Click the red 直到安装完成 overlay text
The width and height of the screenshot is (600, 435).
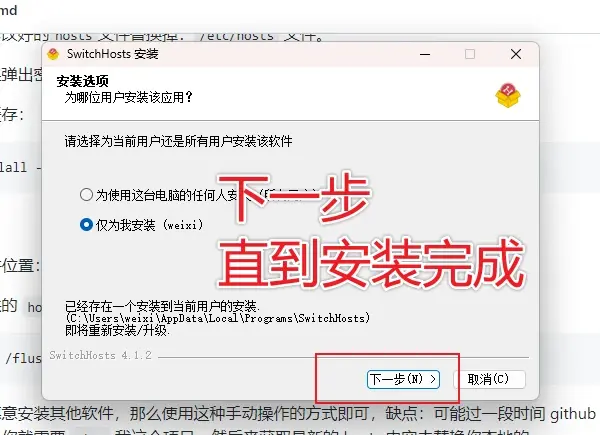[371, 263]
